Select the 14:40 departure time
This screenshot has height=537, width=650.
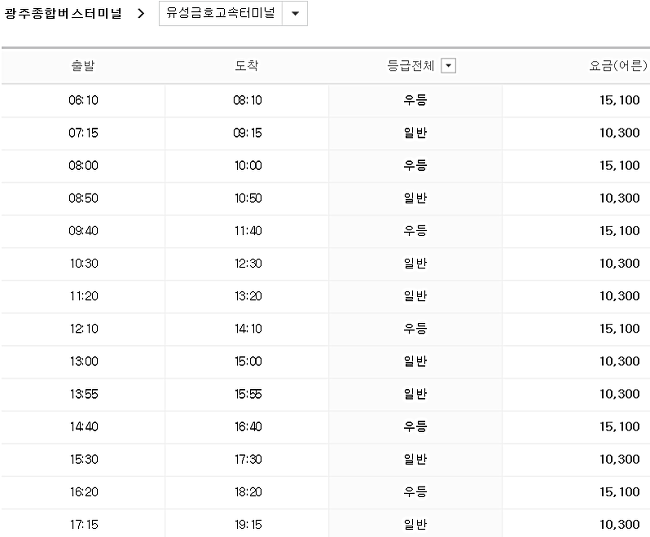coord(84,427)
